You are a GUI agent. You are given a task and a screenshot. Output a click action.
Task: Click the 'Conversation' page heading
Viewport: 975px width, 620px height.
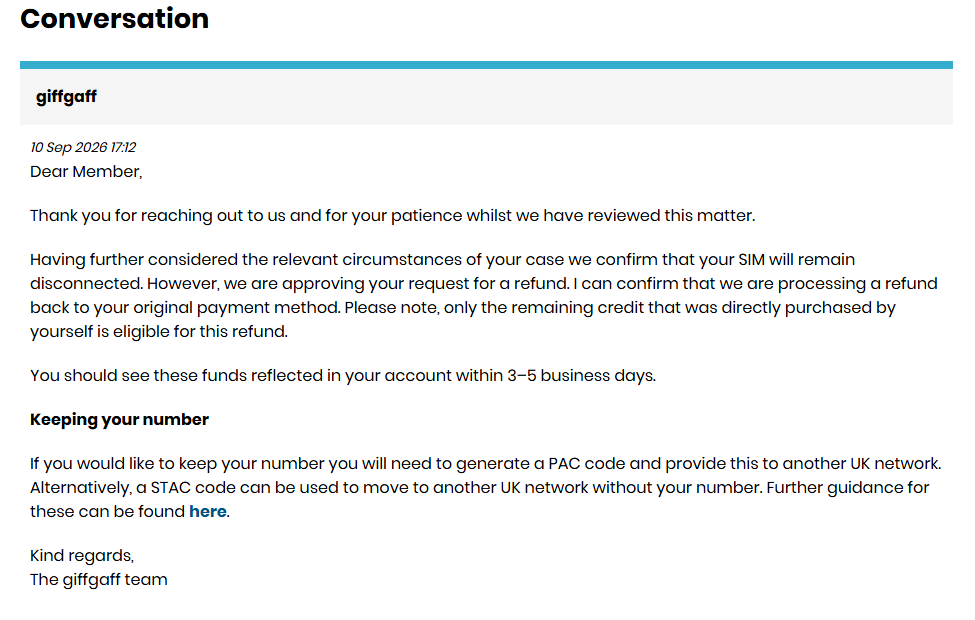click(x=114, y=19)
